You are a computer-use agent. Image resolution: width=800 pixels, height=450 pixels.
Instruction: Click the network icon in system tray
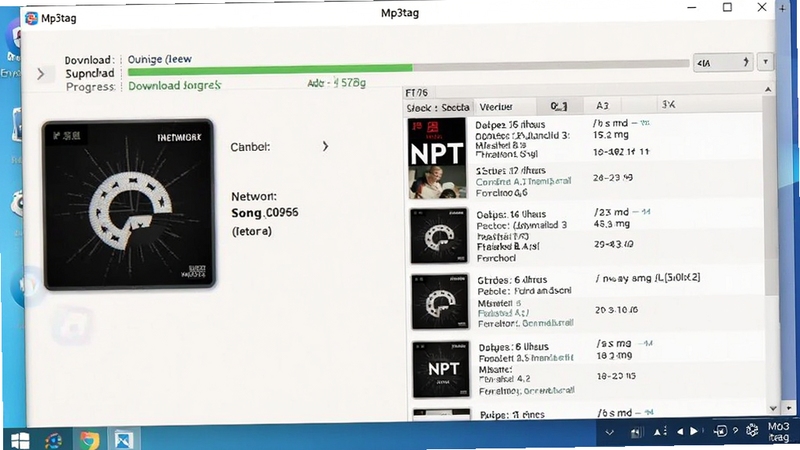(x=636, y=433)
